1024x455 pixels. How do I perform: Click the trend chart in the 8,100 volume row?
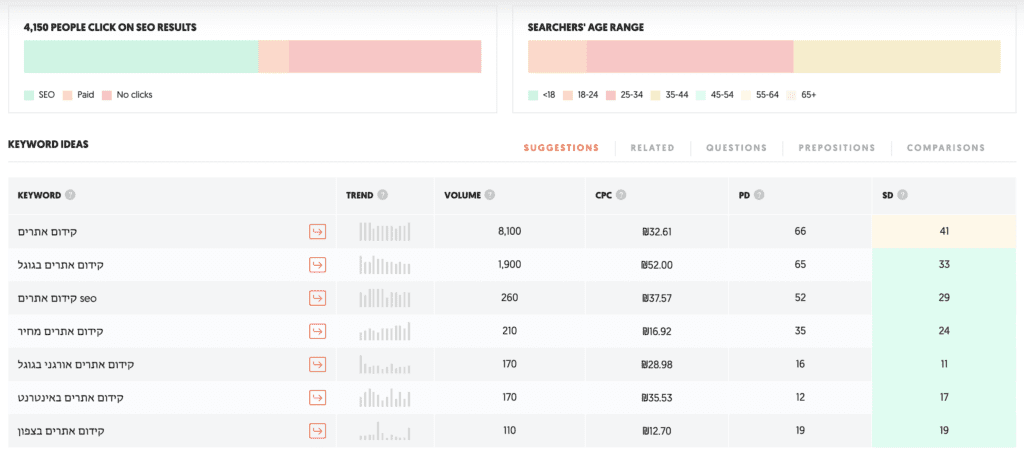(385, 232)
